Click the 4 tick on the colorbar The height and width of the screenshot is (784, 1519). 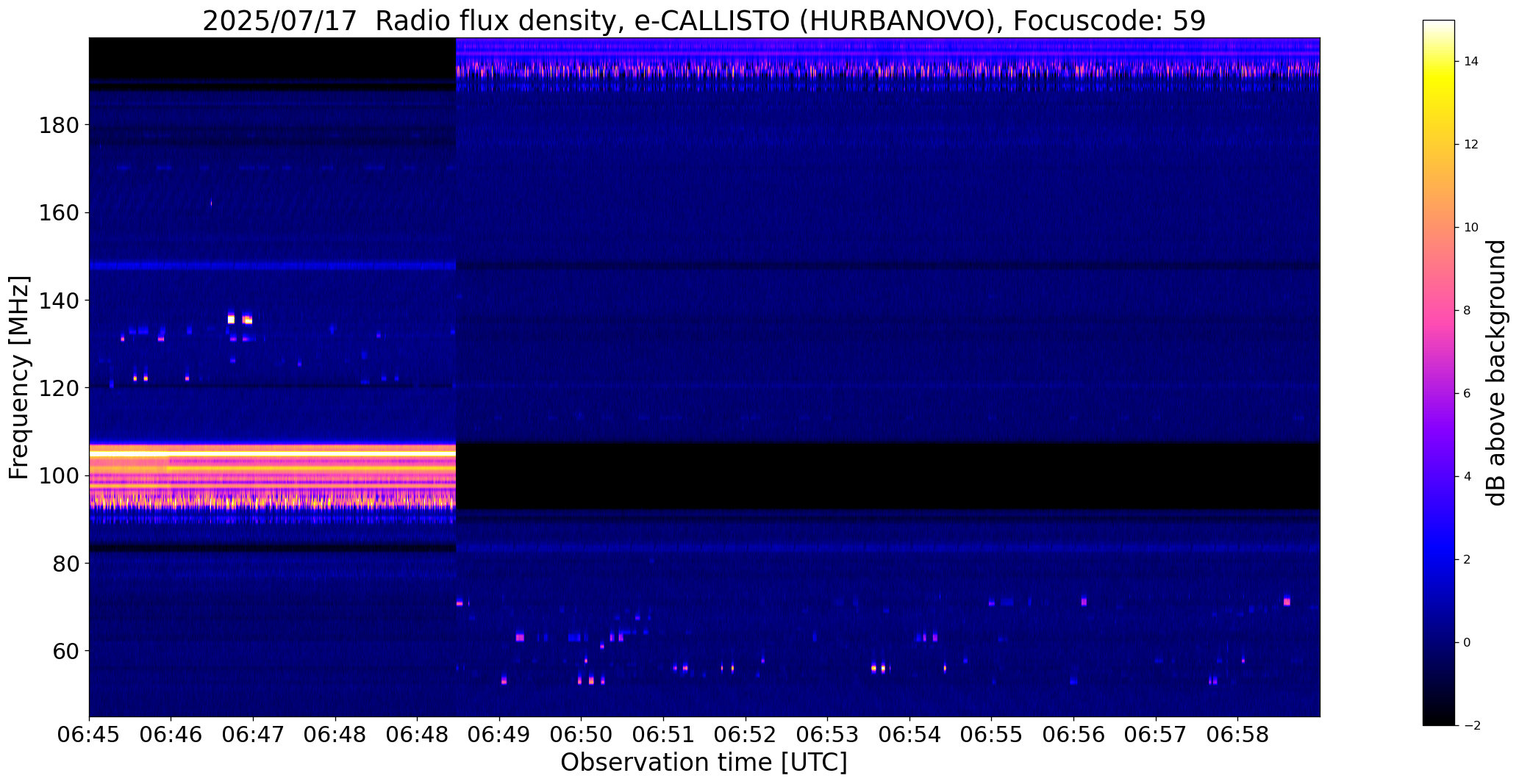[x=1468, y=477]
